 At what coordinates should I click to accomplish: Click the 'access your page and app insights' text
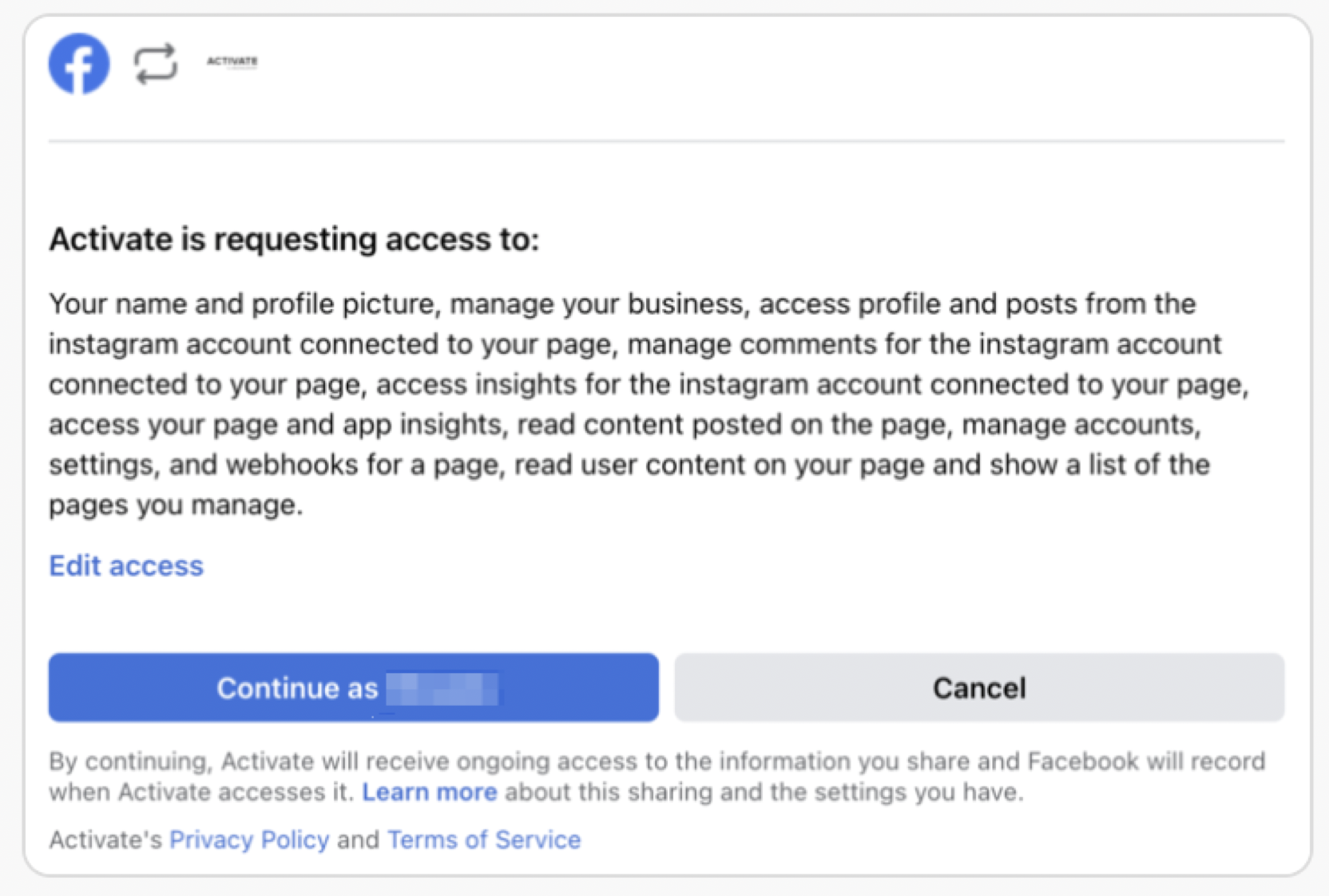[x=278, y=425]
